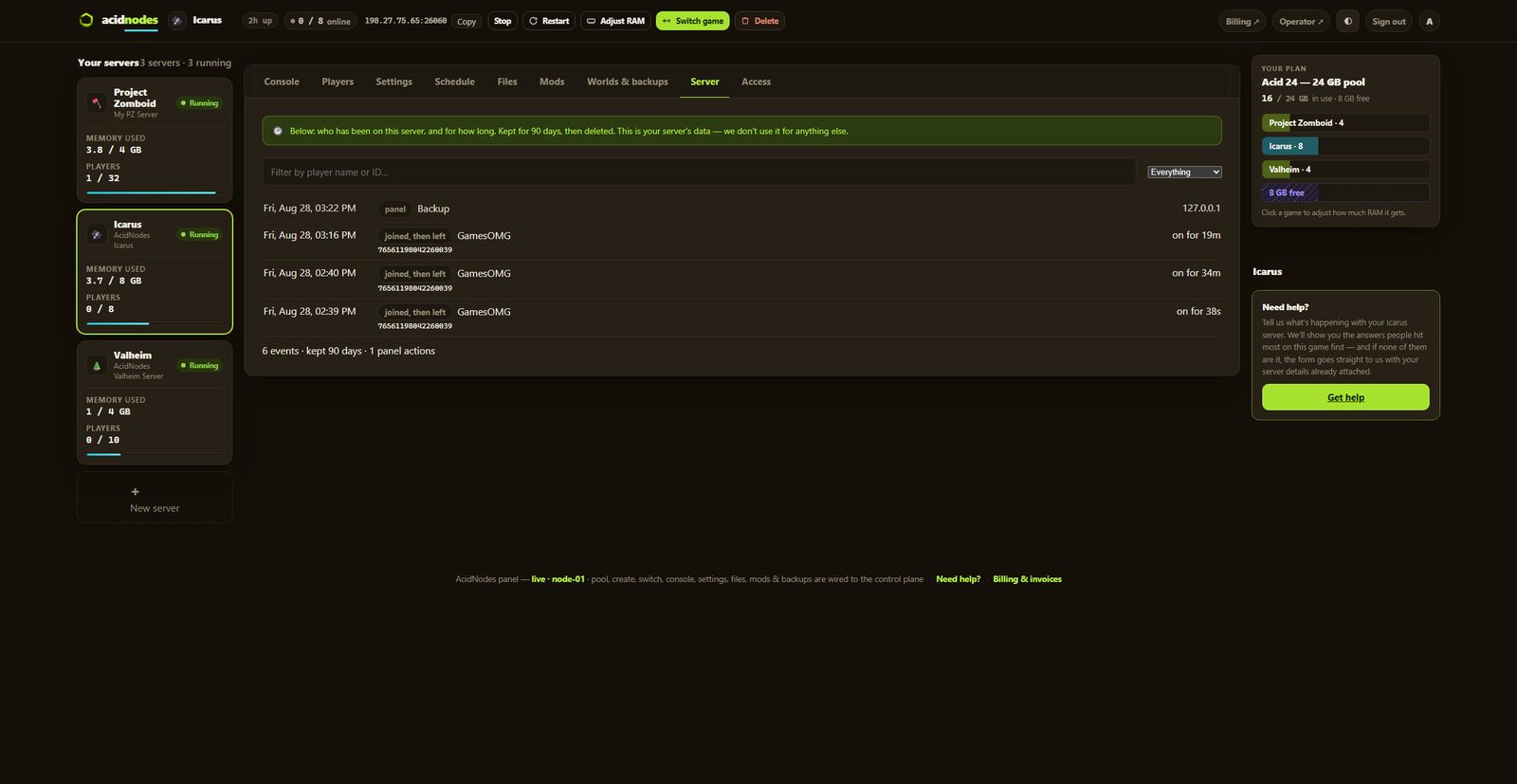Click the Icarus RAM allocation bar

click(1345, 146)
